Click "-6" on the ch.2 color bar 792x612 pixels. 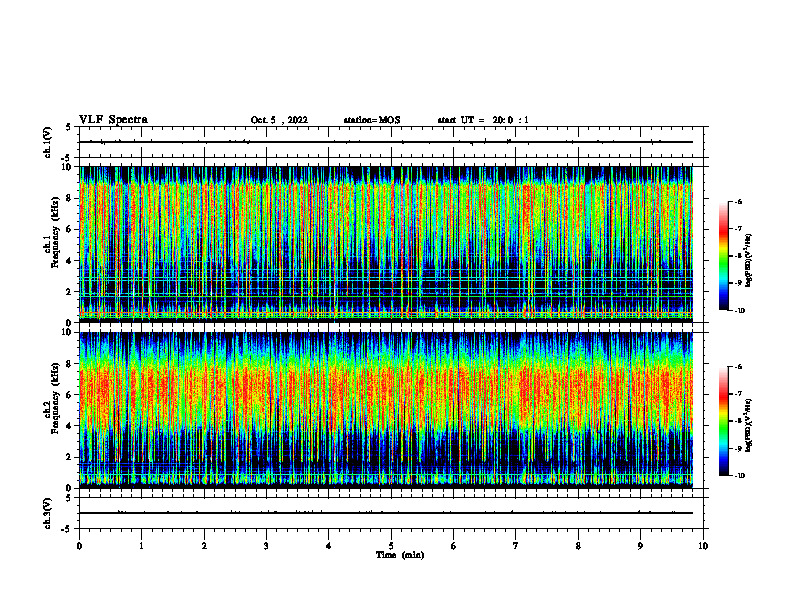(x=738, y=367)
